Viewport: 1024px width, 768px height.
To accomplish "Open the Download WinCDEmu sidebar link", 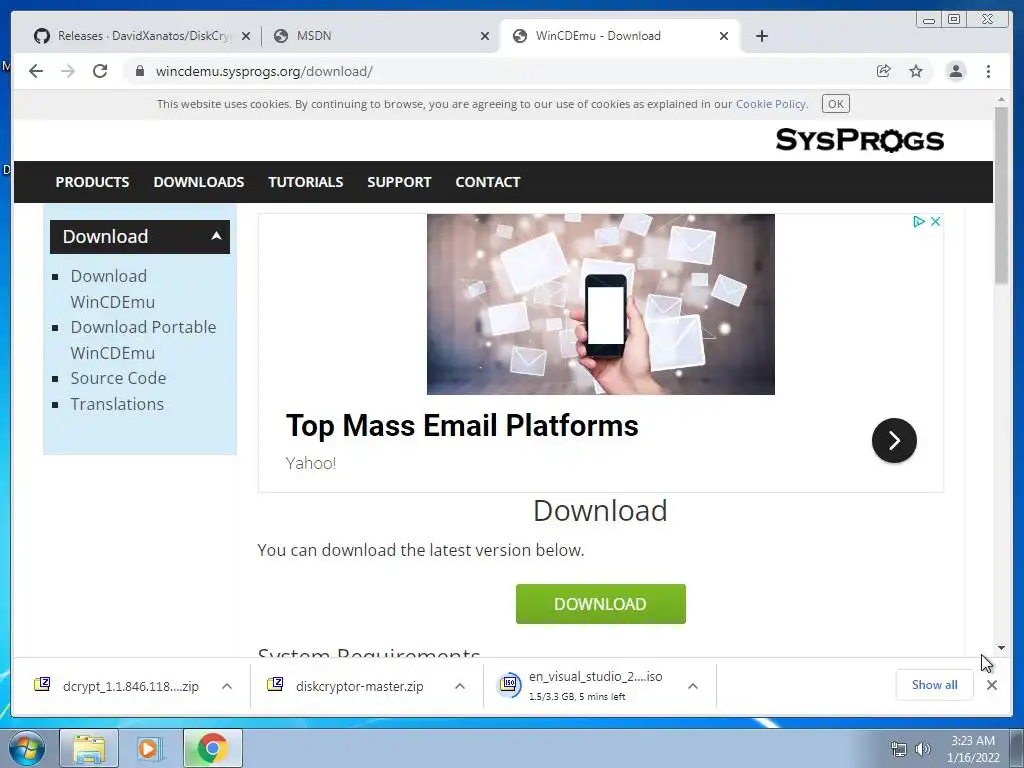I will click(112, 289).
